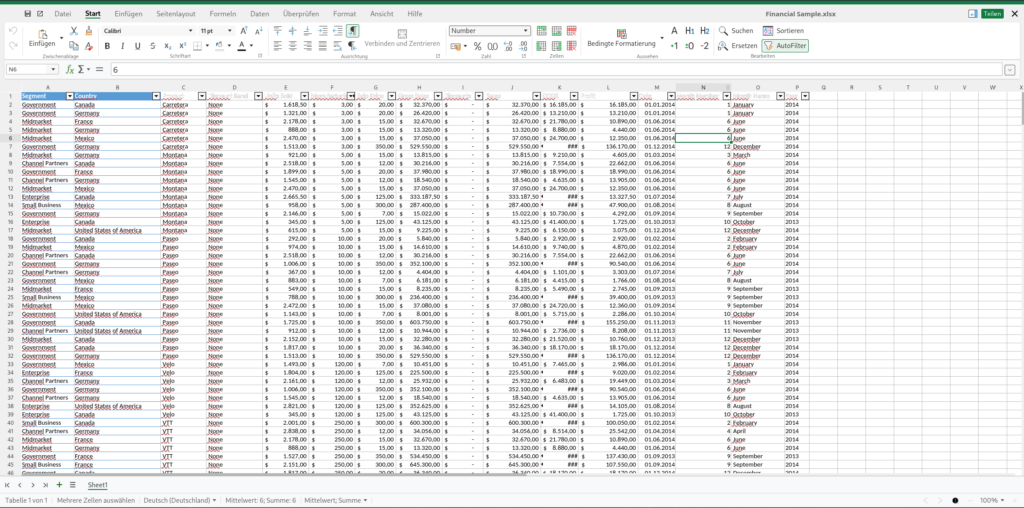This screenshot has height=508, width=1024.
Task: Click Verbinden und Zentrieren button
Action: [402, 44]
